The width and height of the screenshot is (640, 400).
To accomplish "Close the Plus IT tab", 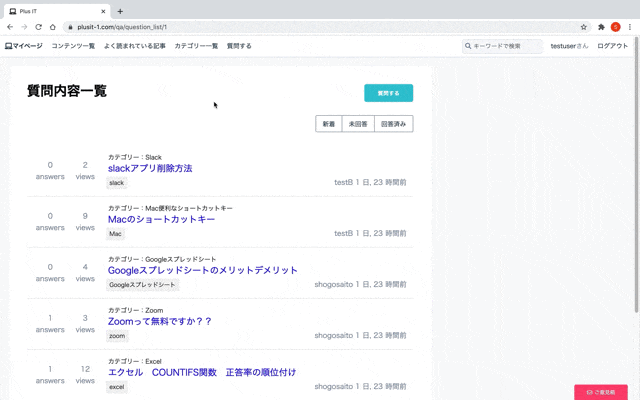I will (103, 11).
